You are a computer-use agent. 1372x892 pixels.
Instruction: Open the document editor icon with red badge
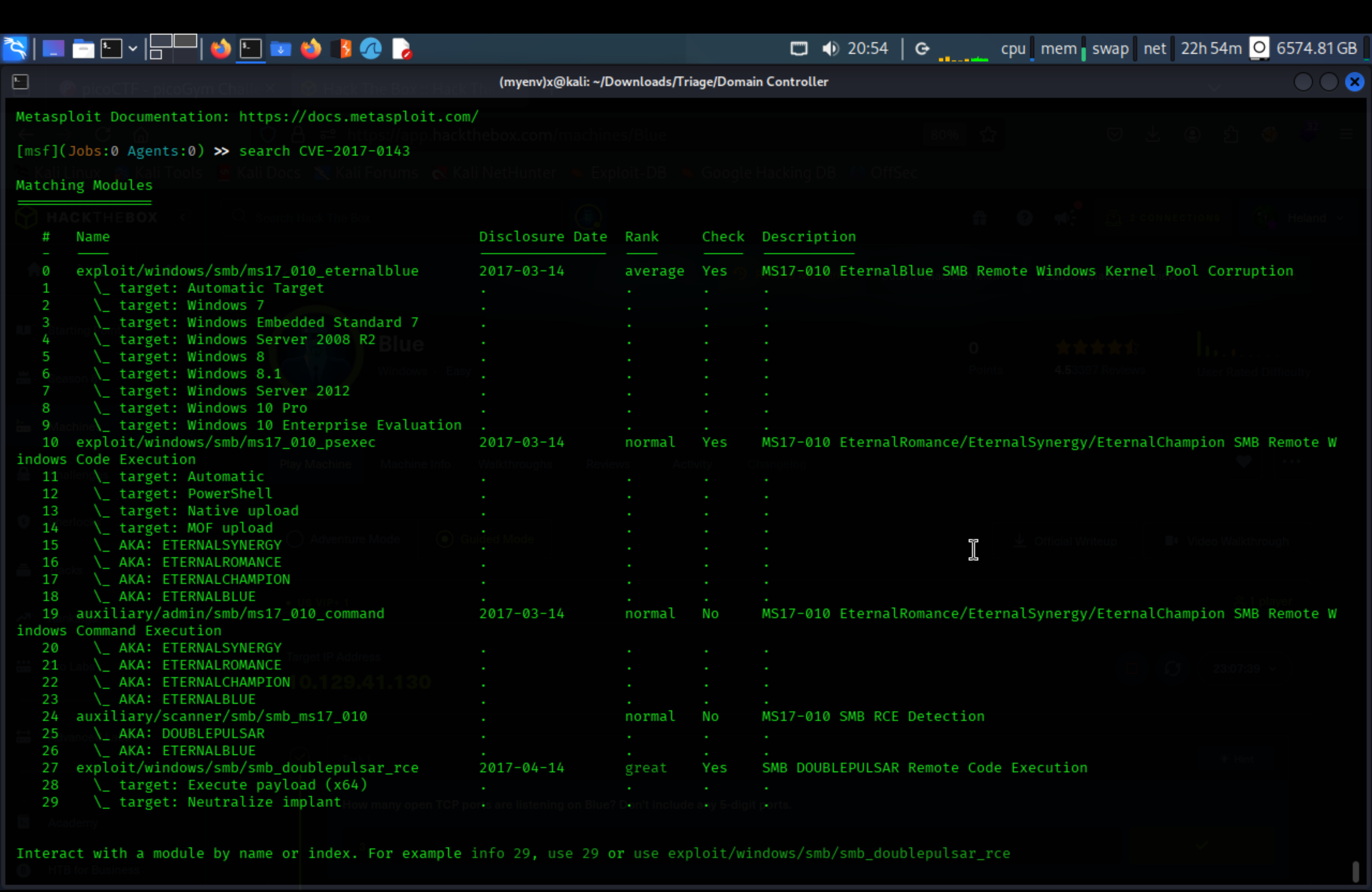(x=401, y=49)
